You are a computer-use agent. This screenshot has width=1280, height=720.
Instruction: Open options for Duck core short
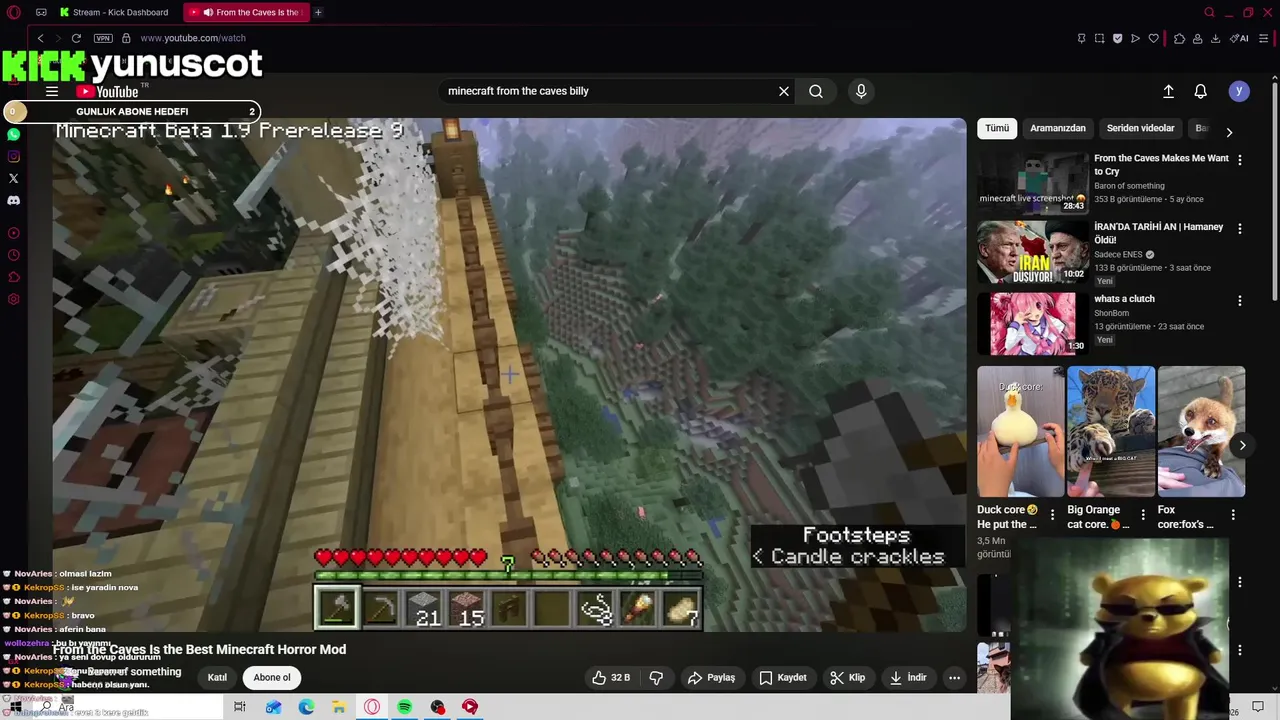[1052, 515]
